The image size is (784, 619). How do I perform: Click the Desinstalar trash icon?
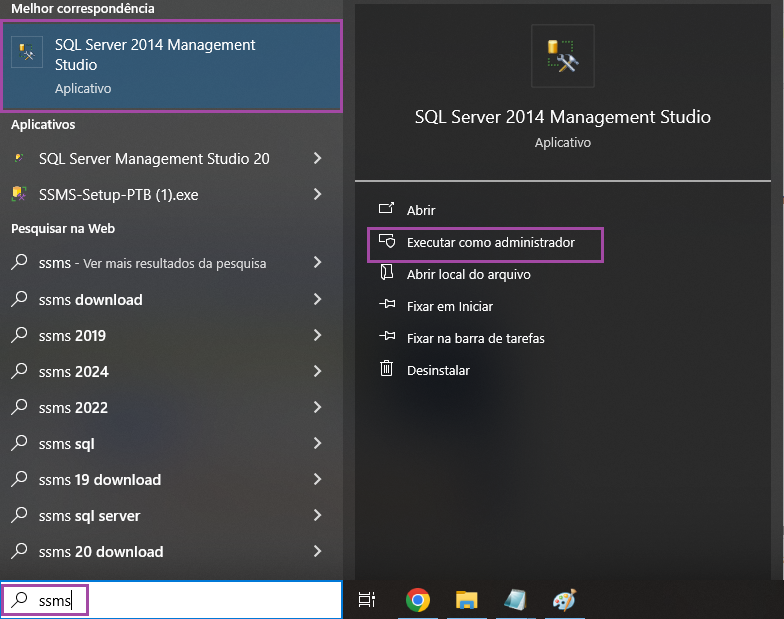coord(386,370)
